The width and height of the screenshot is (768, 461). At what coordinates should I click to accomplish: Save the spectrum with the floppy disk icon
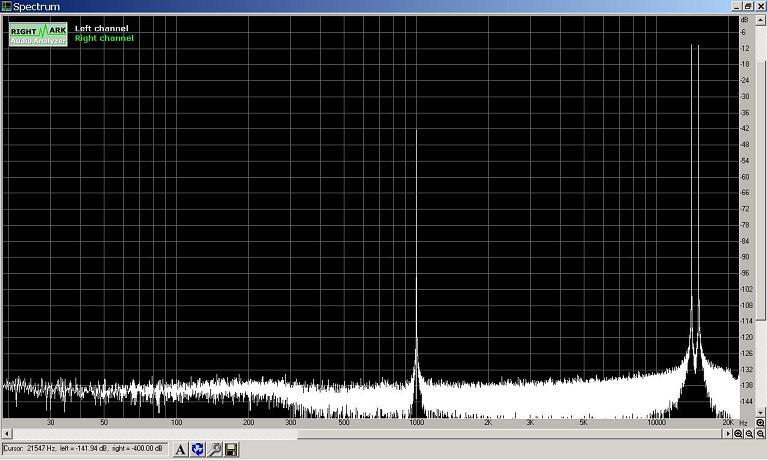(231, 450)
